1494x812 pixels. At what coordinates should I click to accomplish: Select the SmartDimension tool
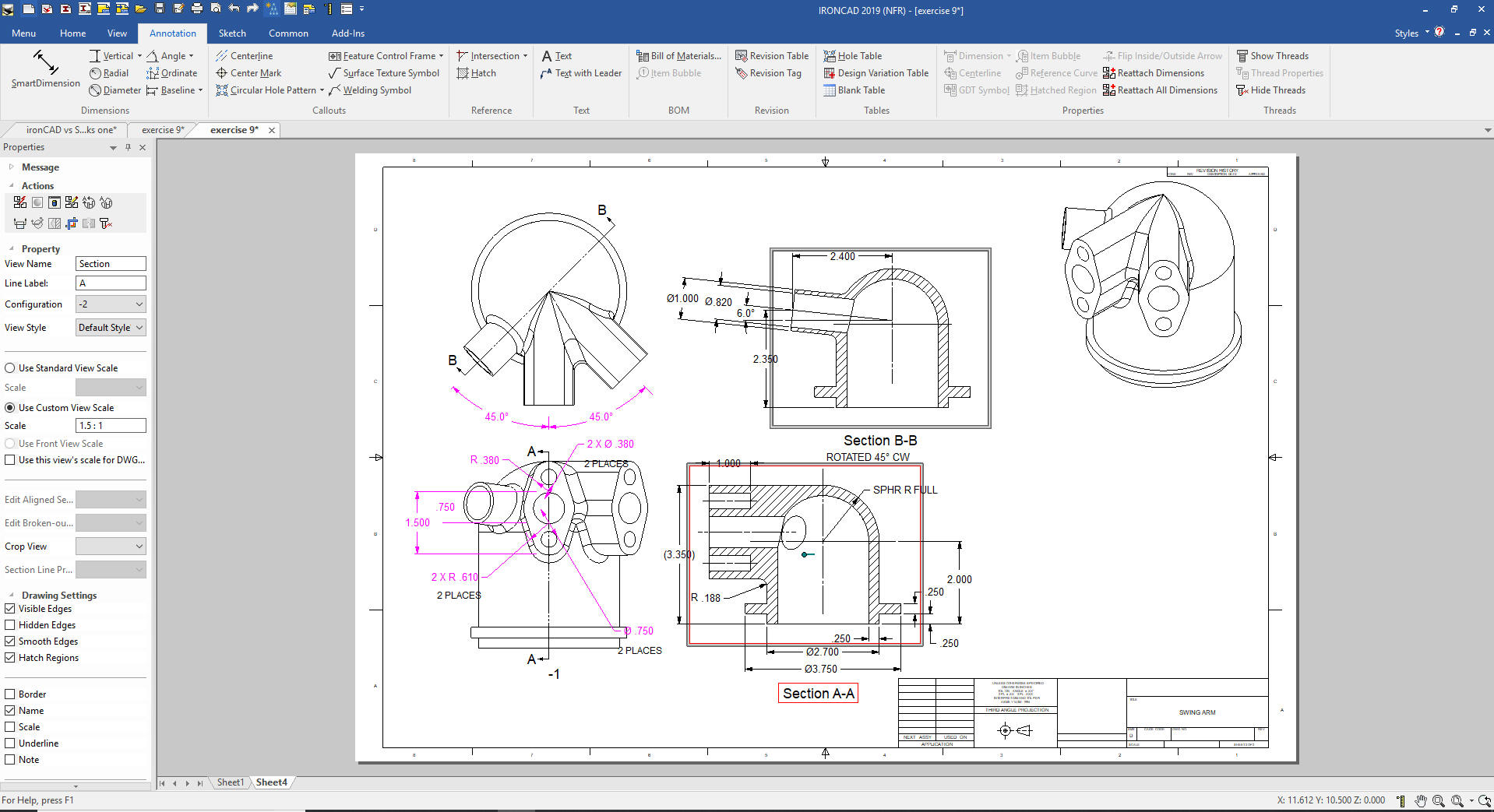pos(45,70)
